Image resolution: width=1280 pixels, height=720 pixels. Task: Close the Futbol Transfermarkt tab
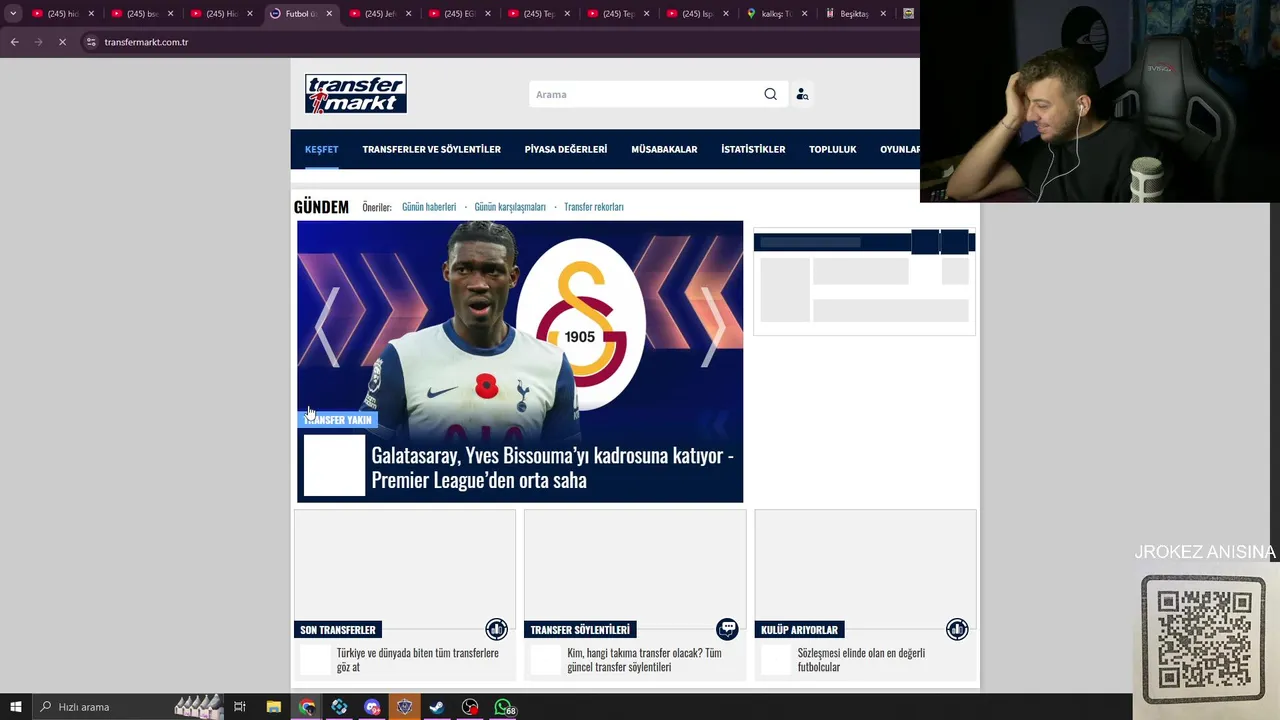pyautogui.click(x=329, y=14)
